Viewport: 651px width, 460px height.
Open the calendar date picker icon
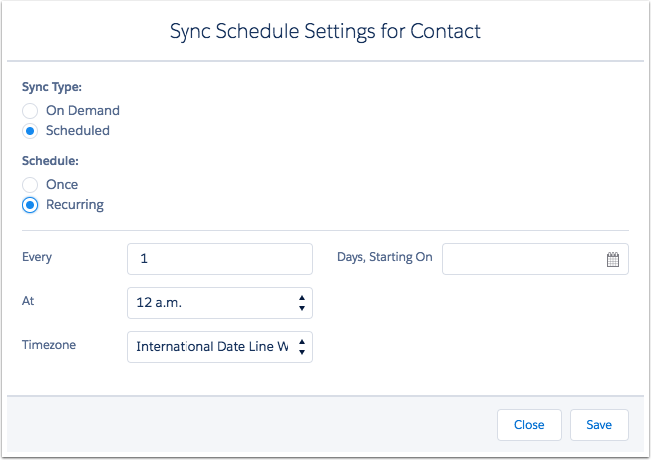pos(613,260)
